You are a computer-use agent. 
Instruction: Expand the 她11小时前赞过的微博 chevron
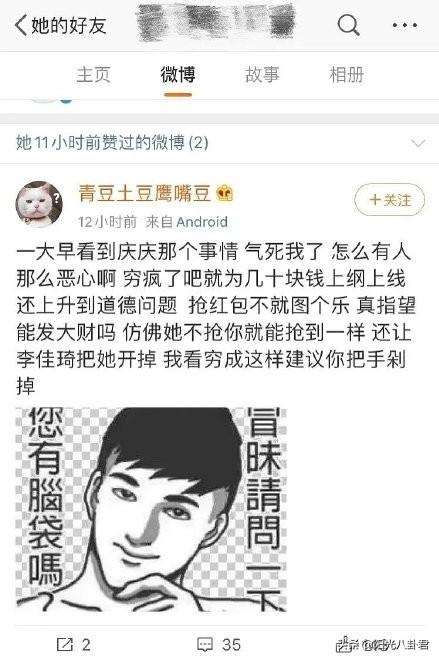pyautogui.click(x=418, y=143)
